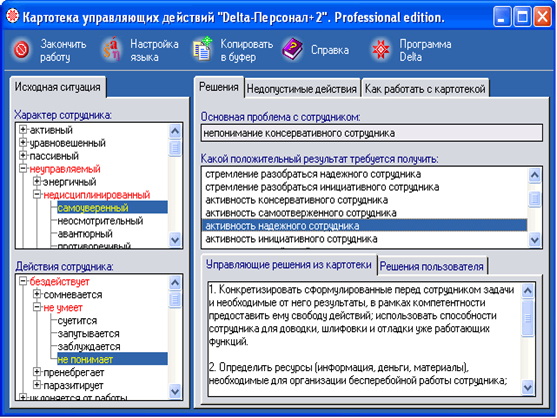Image resolution: width=557 pixels, height=418 pixels.
Task: Select запутывается in actions tree
Action: tap(88, 333)
